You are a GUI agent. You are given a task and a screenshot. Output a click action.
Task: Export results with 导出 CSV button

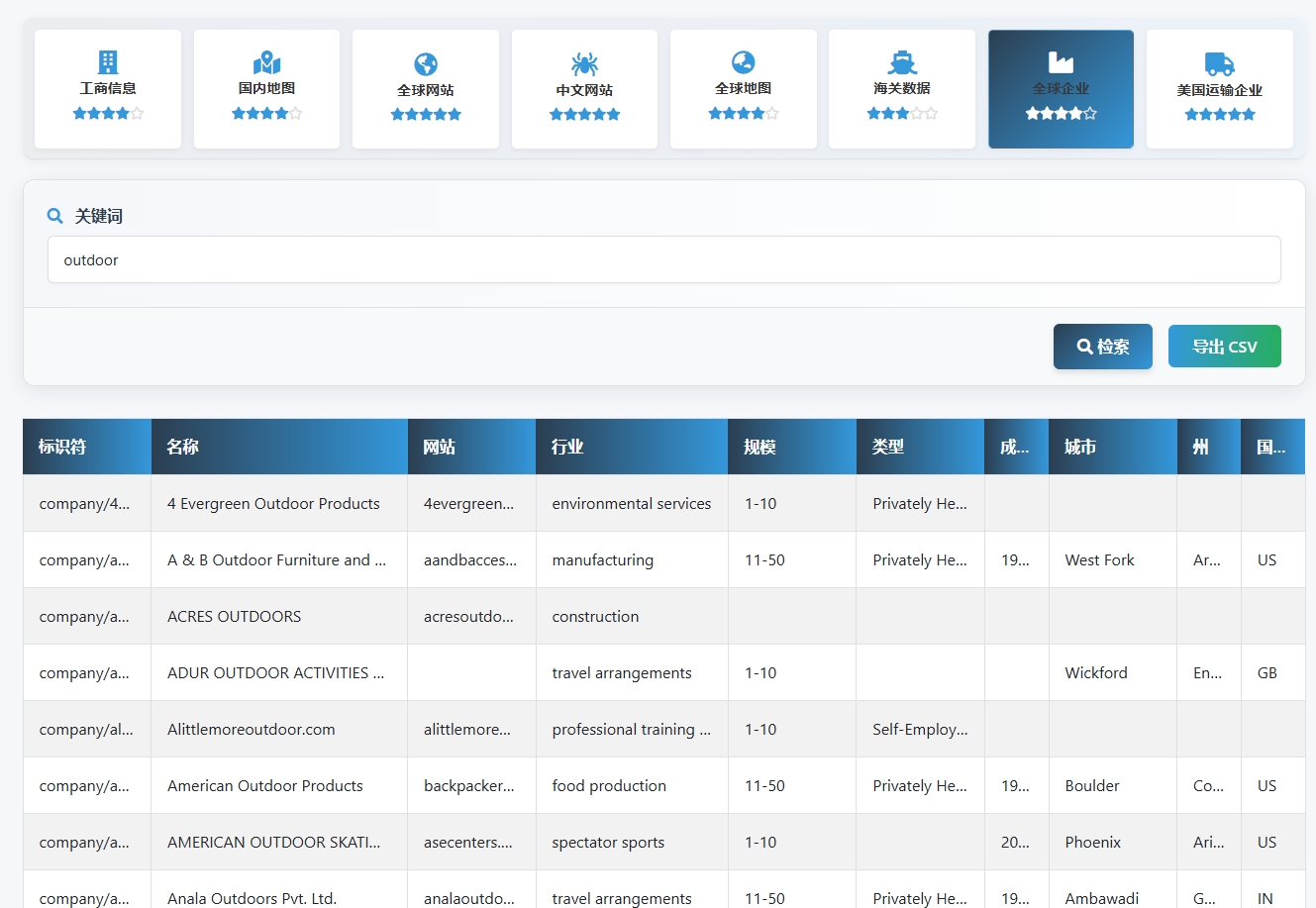[1225, 347]
